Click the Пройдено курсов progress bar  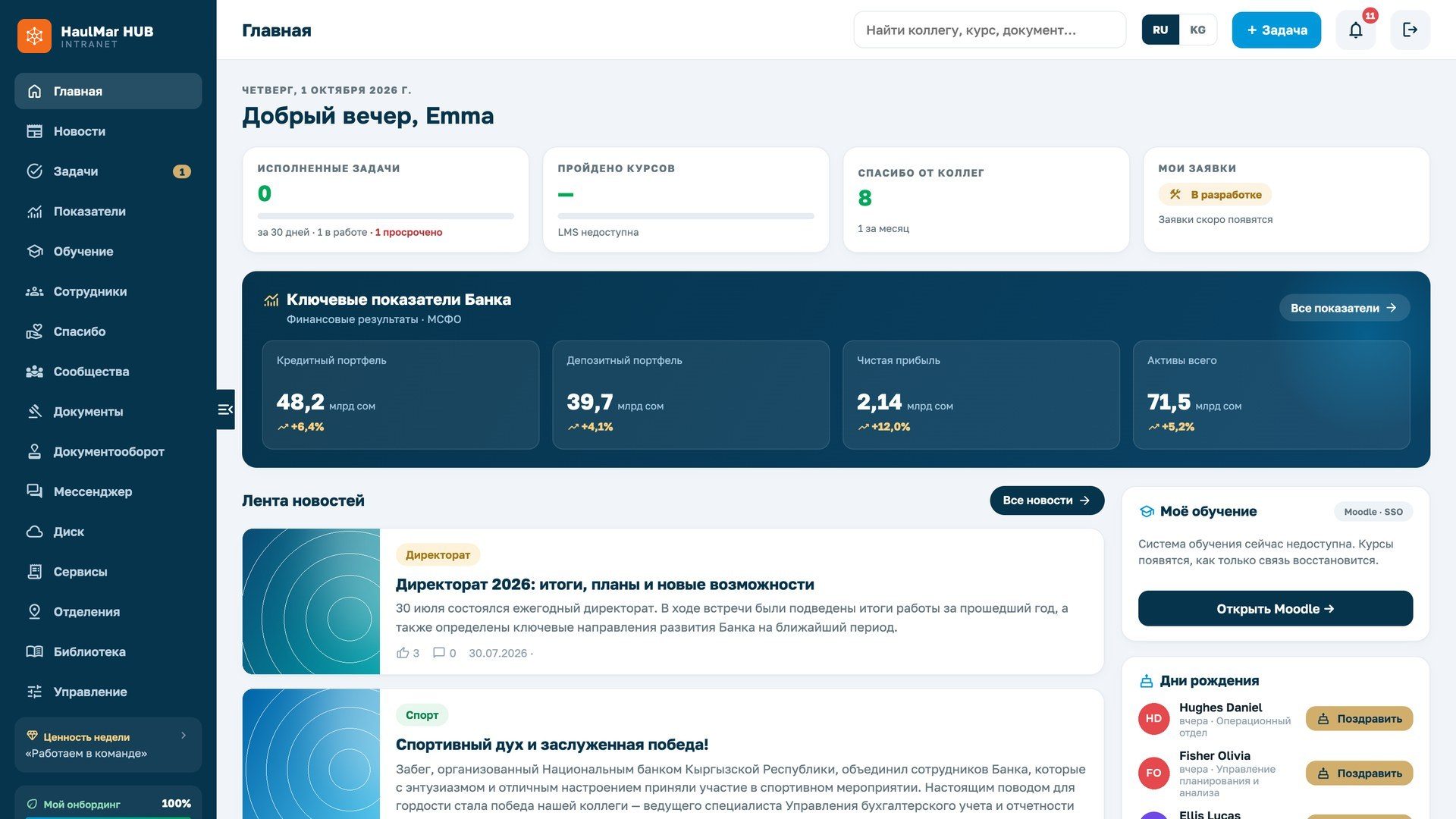(686, 216)
